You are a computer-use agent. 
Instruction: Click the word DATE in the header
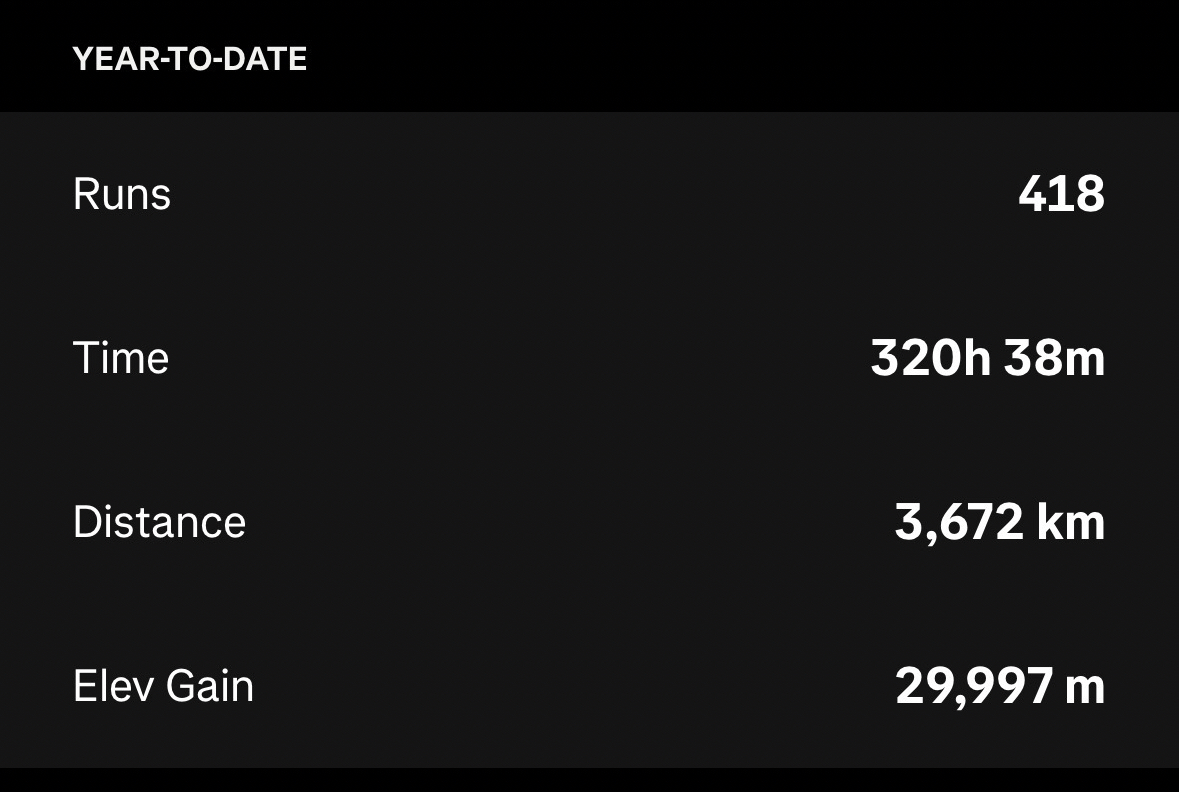265,59
